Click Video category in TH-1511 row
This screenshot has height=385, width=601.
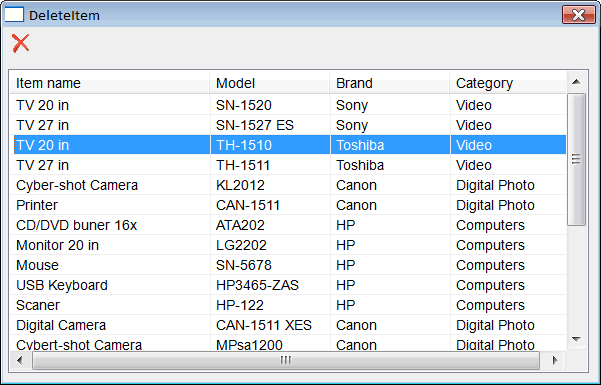pyautogui.click(x=508, y=165)
